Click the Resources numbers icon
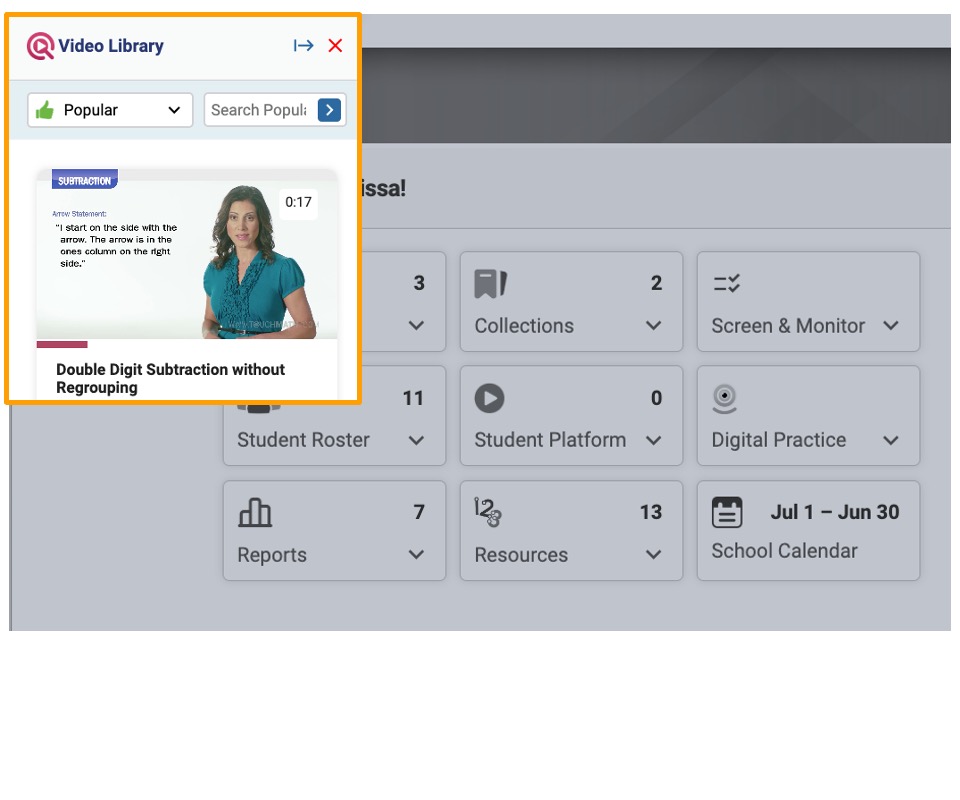The width and height of the screenshot is (960, 800). [488, 512]
